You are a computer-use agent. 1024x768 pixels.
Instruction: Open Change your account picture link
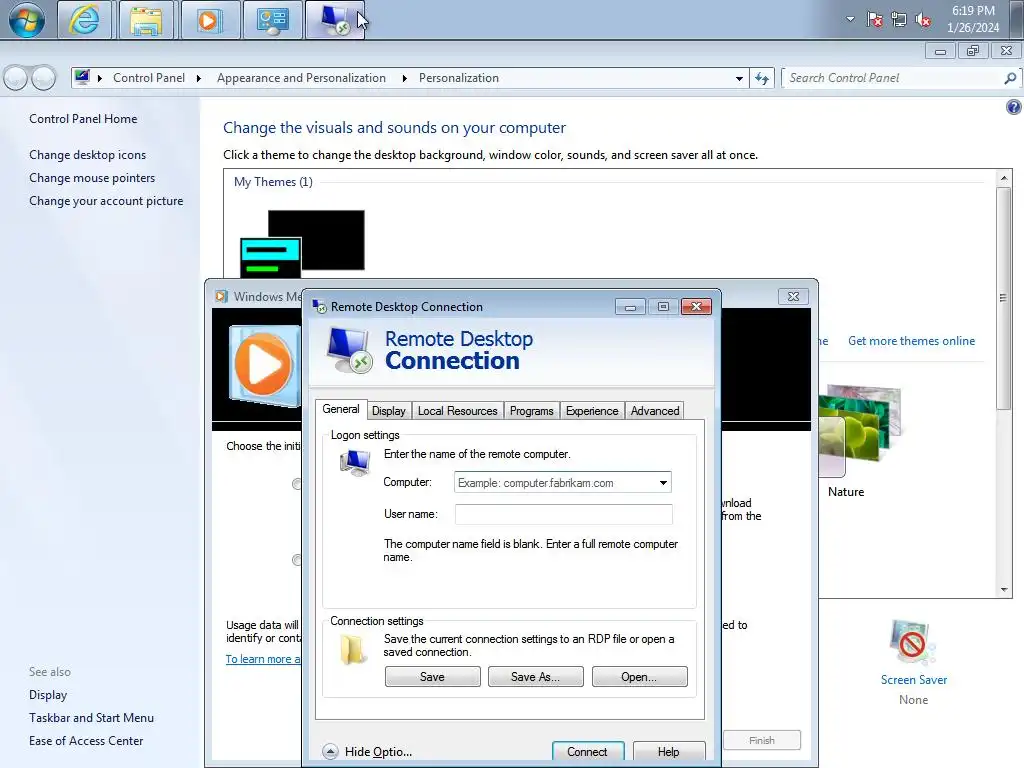106,200
